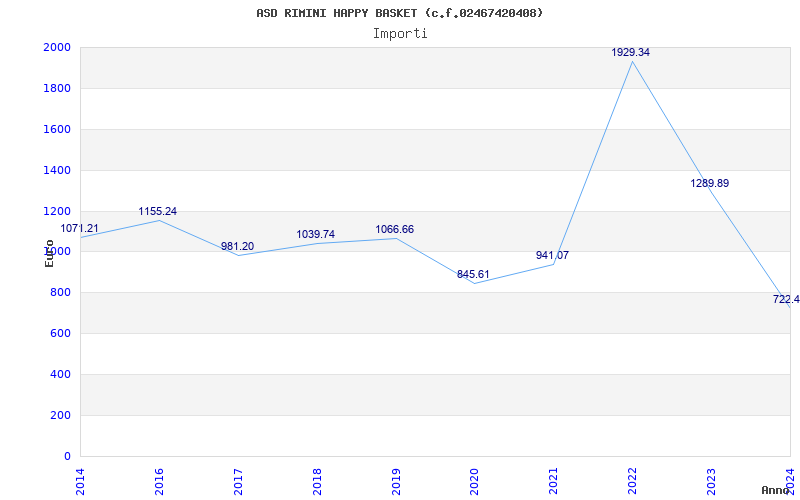Click the Importi subtitle
The width and height of the screenshot is (800, 500).
pyautogui.click(x=400, y=34)
